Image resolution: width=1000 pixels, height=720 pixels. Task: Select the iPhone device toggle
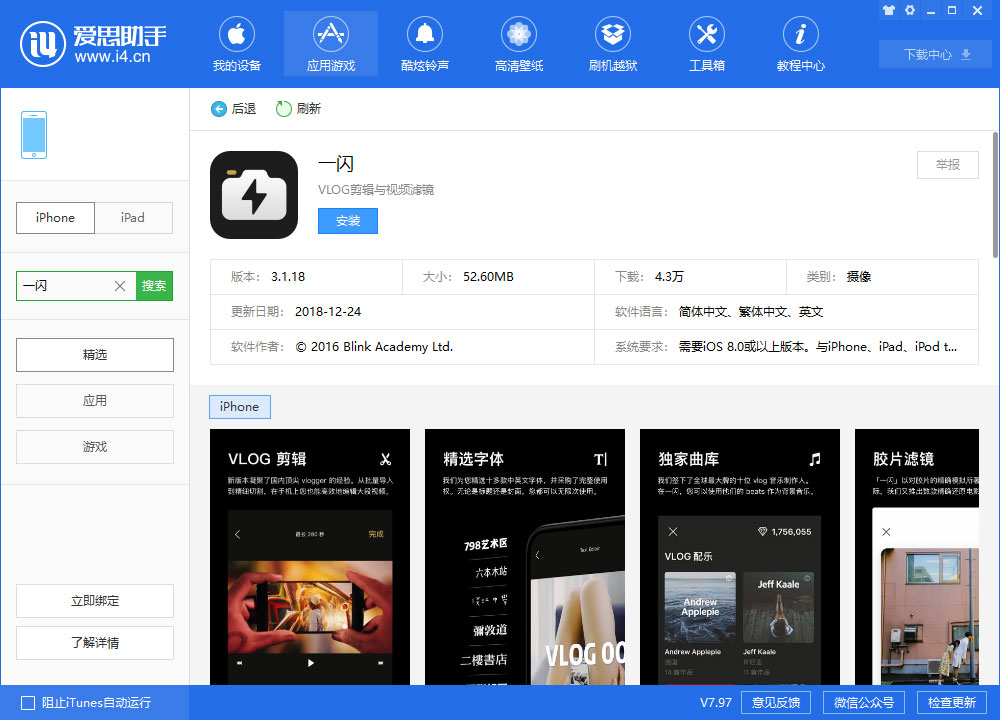coord(55,218)
